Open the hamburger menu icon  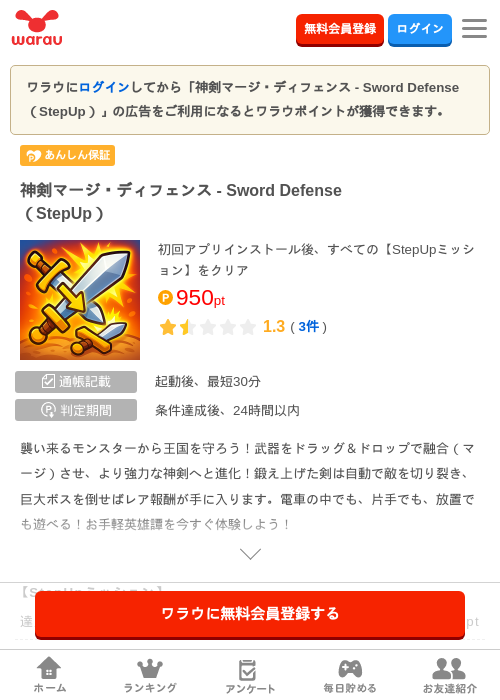click(474, 29)
